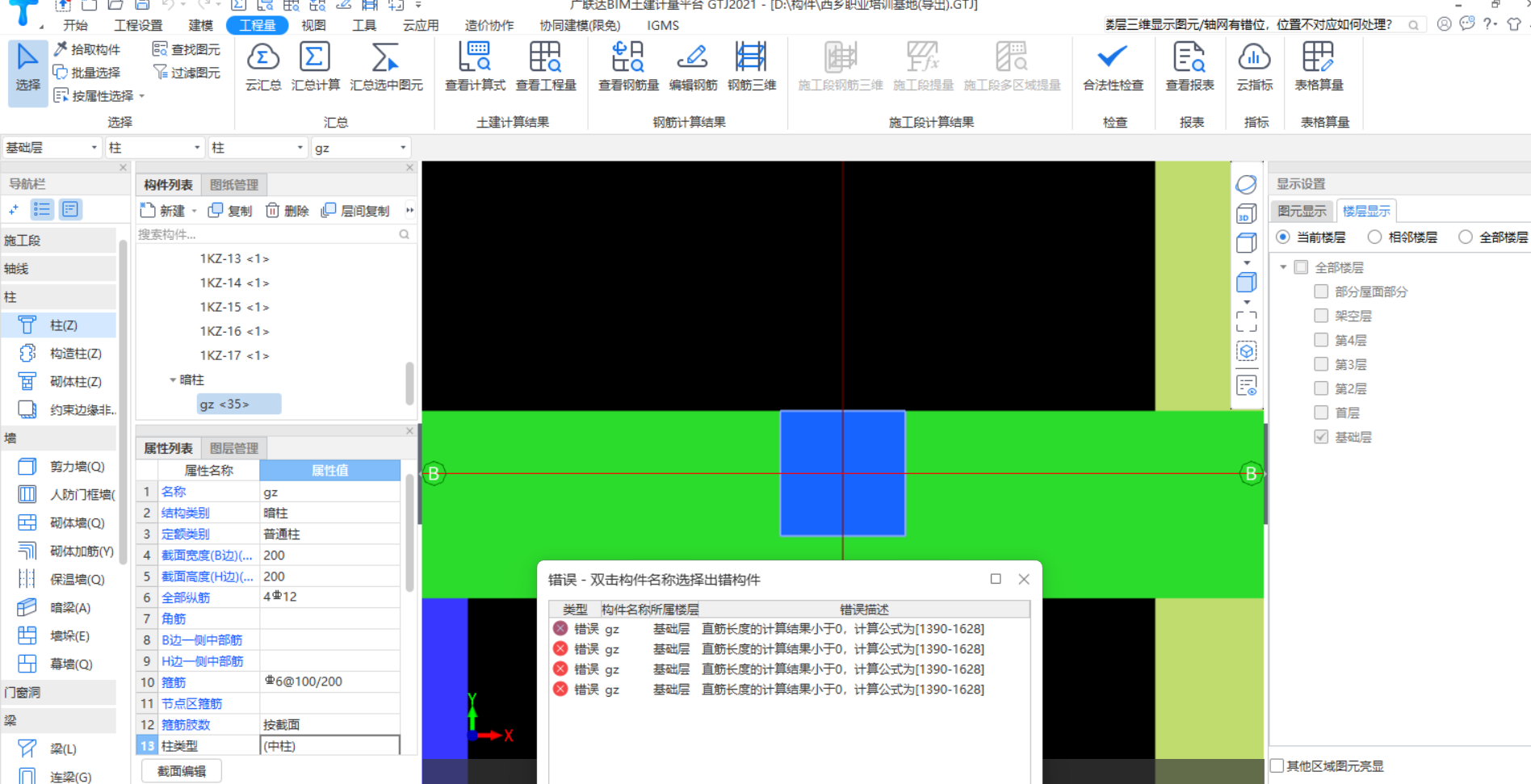
Task: Open the 基础层 floor dropdown
Action: [x=52, y=148]
